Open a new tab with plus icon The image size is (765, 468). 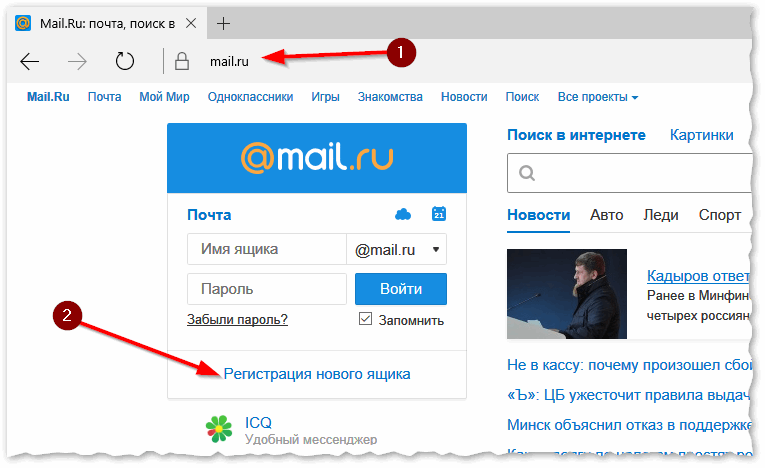223,23
